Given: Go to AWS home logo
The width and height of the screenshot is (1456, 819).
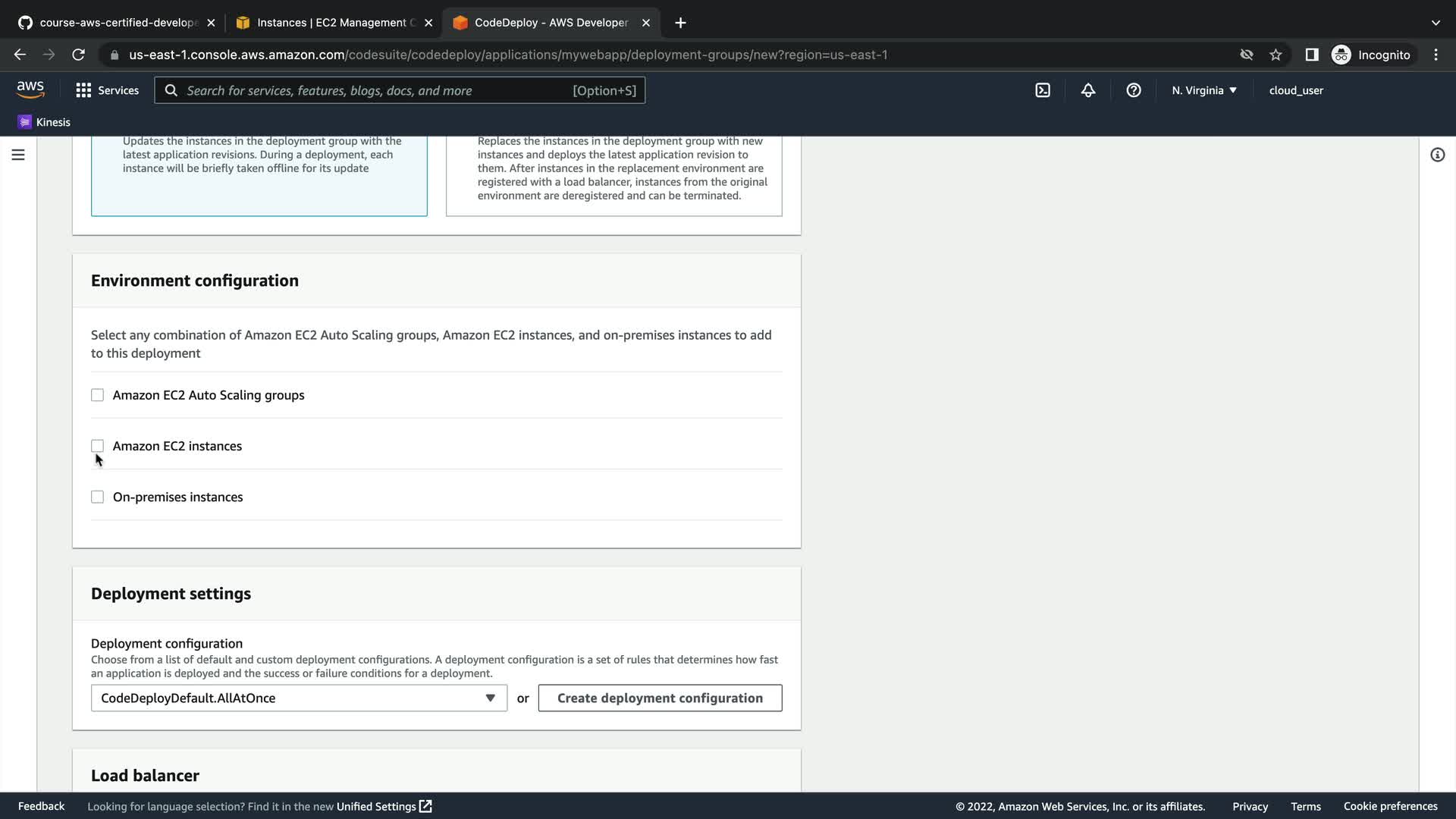Looking at the screenshot, I should [30, 89].
